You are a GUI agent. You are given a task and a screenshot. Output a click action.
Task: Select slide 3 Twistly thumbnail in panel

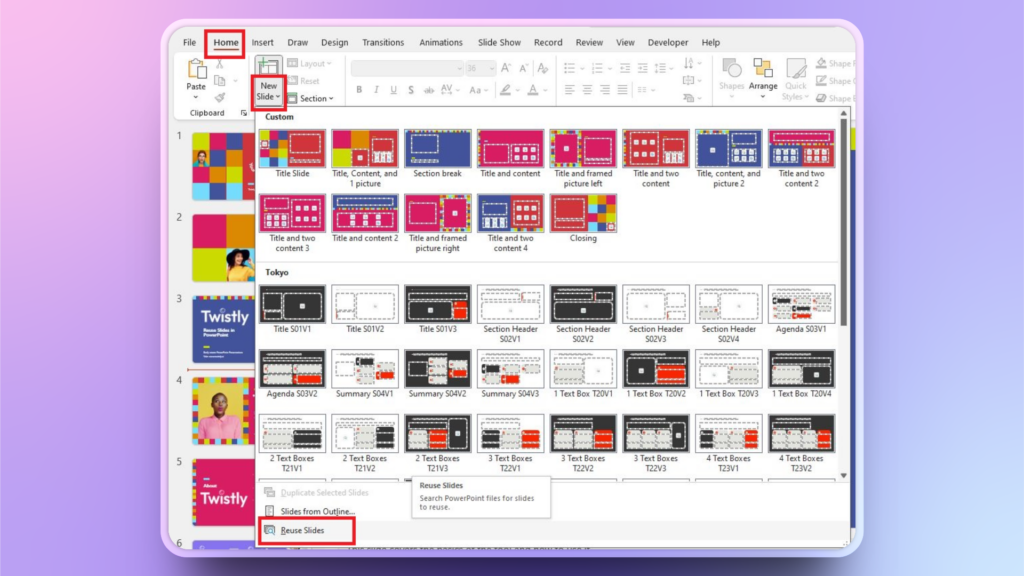(x=224, y=329)
